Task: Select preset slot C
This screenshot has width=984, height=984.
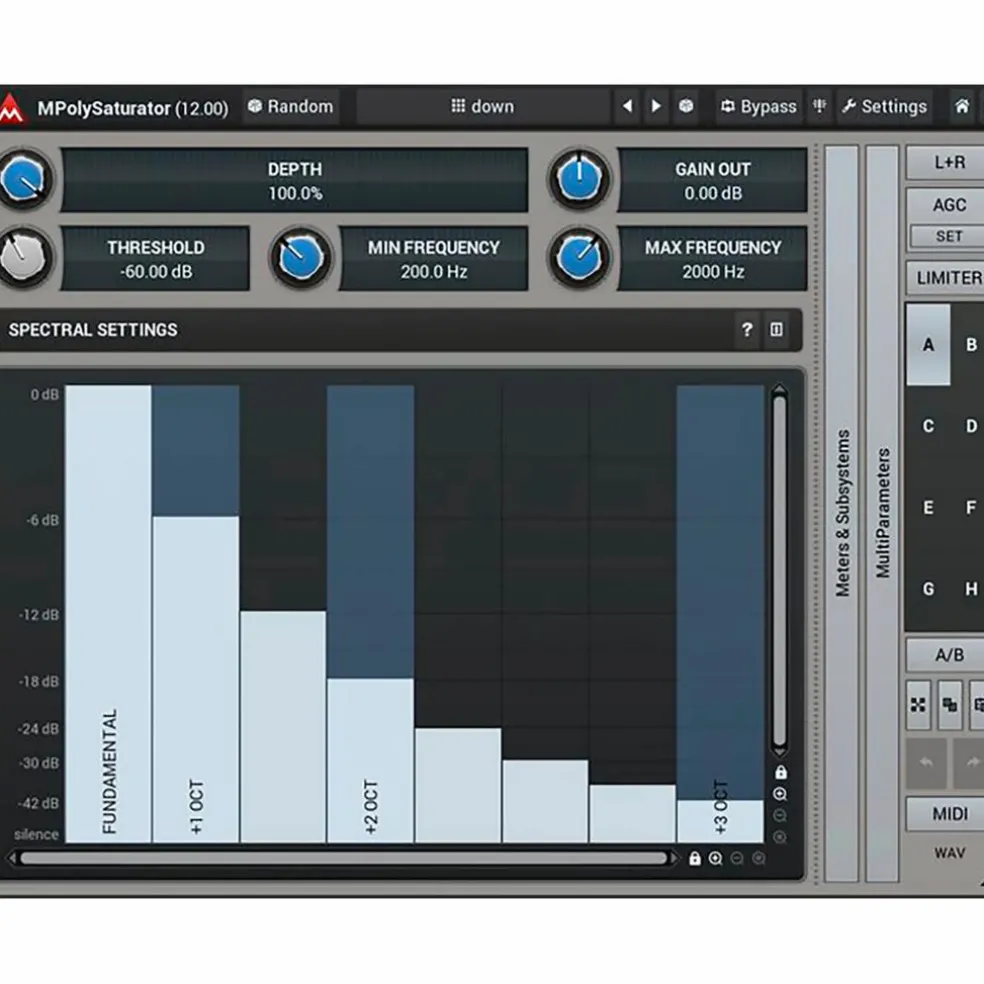Action: point(928,426)
